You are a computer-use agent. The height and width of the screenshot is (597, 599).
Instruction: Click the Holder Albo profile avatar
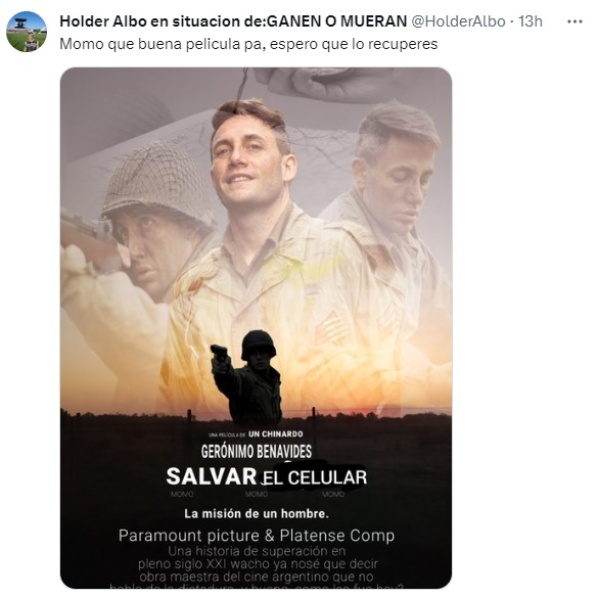(26, 31)
